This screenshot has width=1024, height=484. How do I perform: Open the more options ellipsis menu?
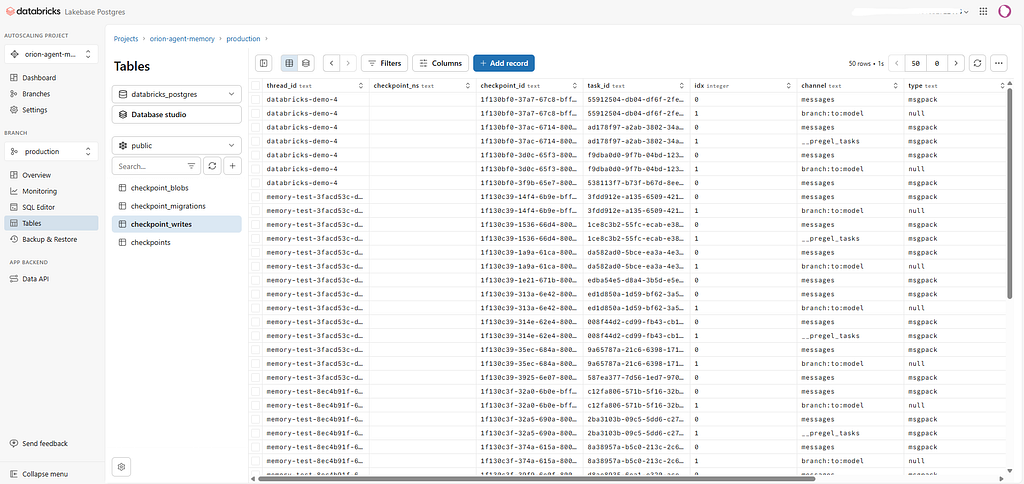[x=999, y=63]
